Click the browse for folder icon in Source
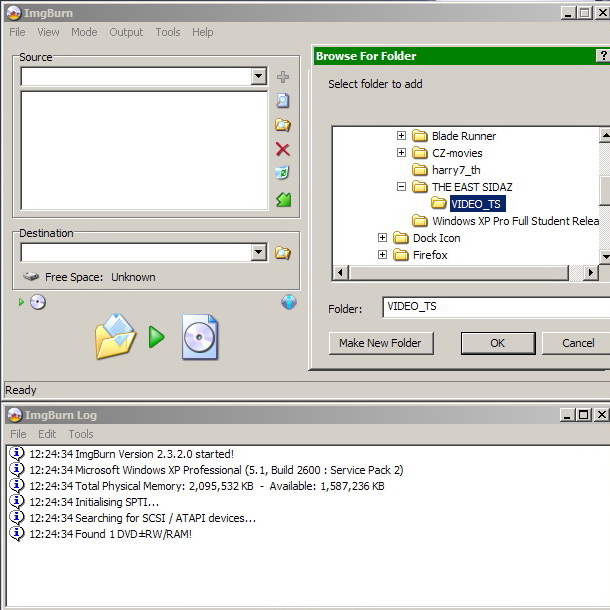 283,125
